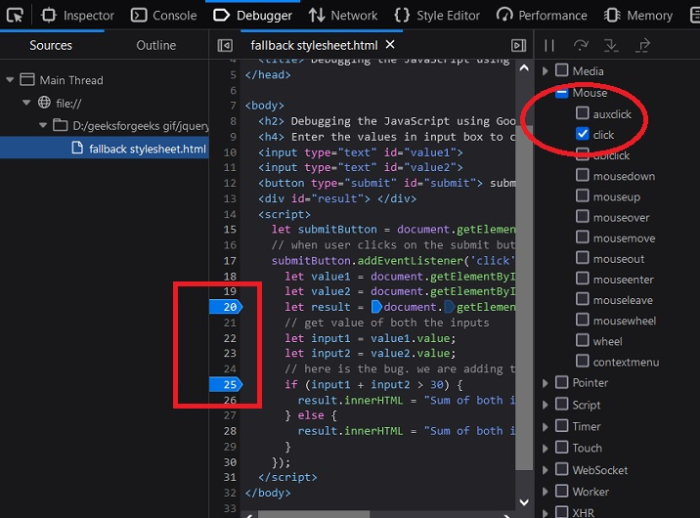
Task: Add a breakpoint on line number 22
Action: coord(230,338)
